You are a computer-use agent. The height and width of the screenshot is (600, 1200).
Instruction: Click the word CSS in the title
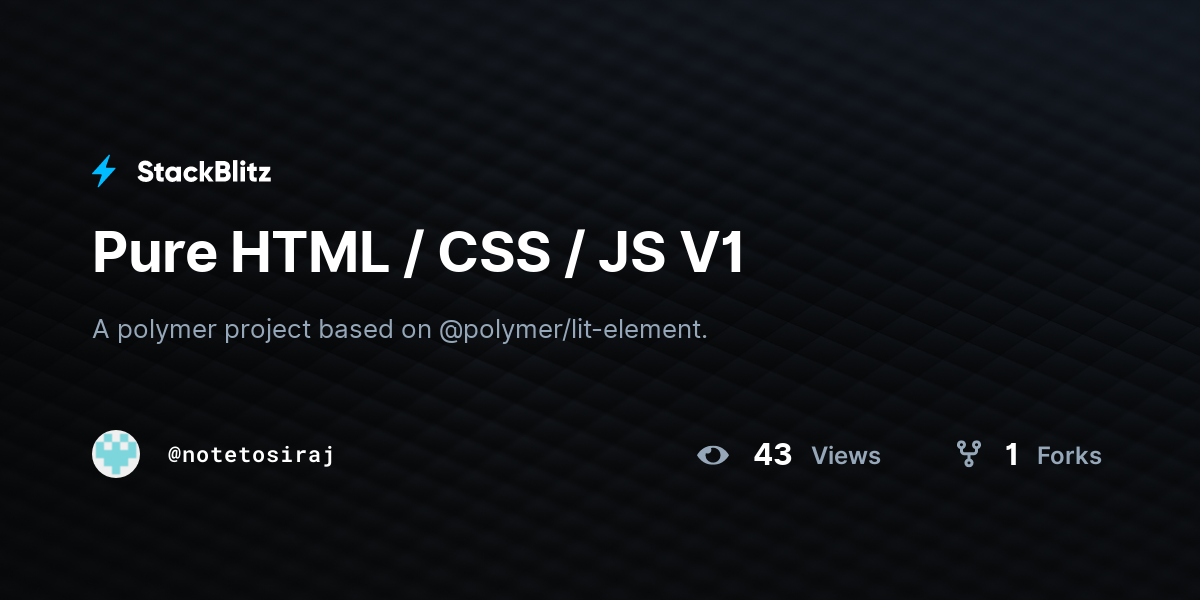coord(494,253)
